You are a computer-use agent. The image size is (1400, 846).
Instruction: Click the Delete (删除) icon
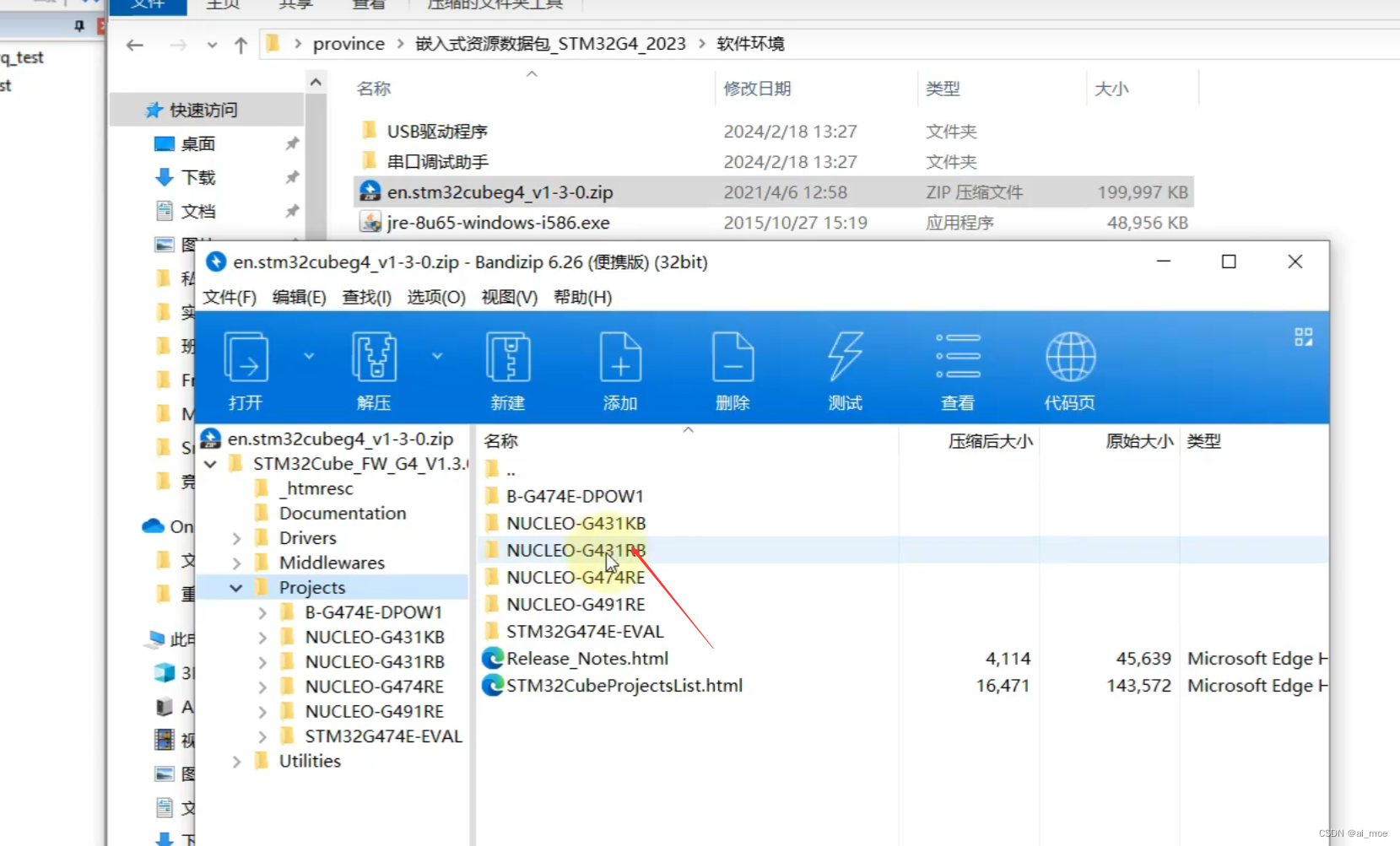(x=732, y=357)
